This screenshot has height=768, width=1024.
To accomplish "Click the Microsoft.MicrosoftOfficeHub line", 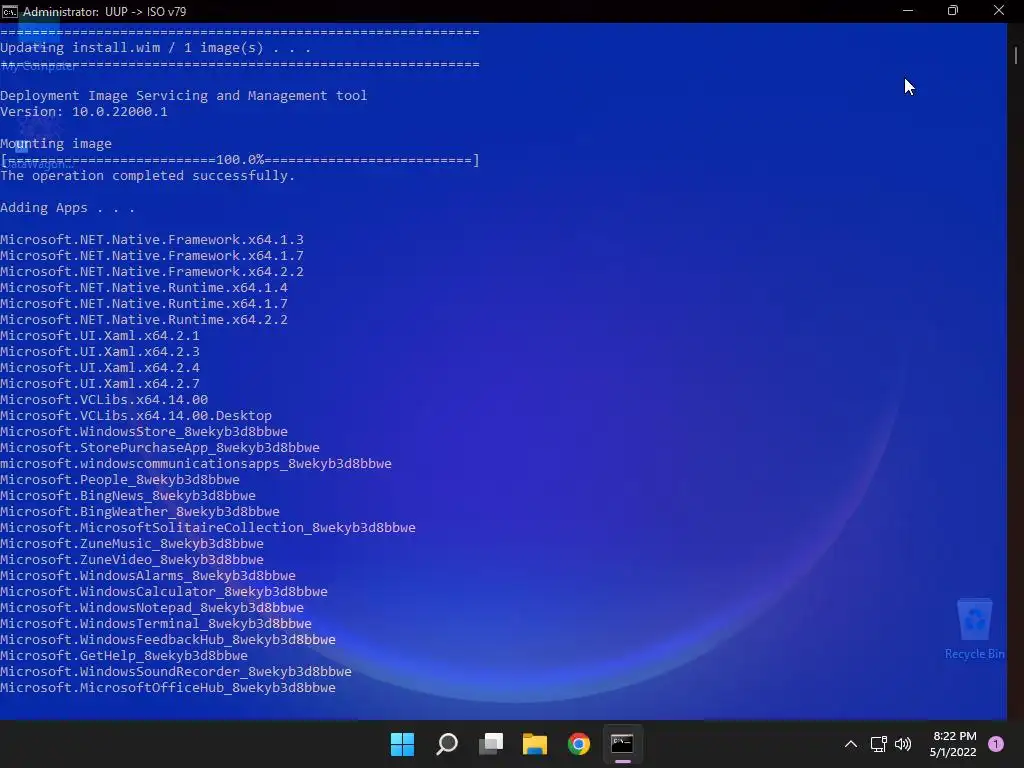I will tap(168, 688).
